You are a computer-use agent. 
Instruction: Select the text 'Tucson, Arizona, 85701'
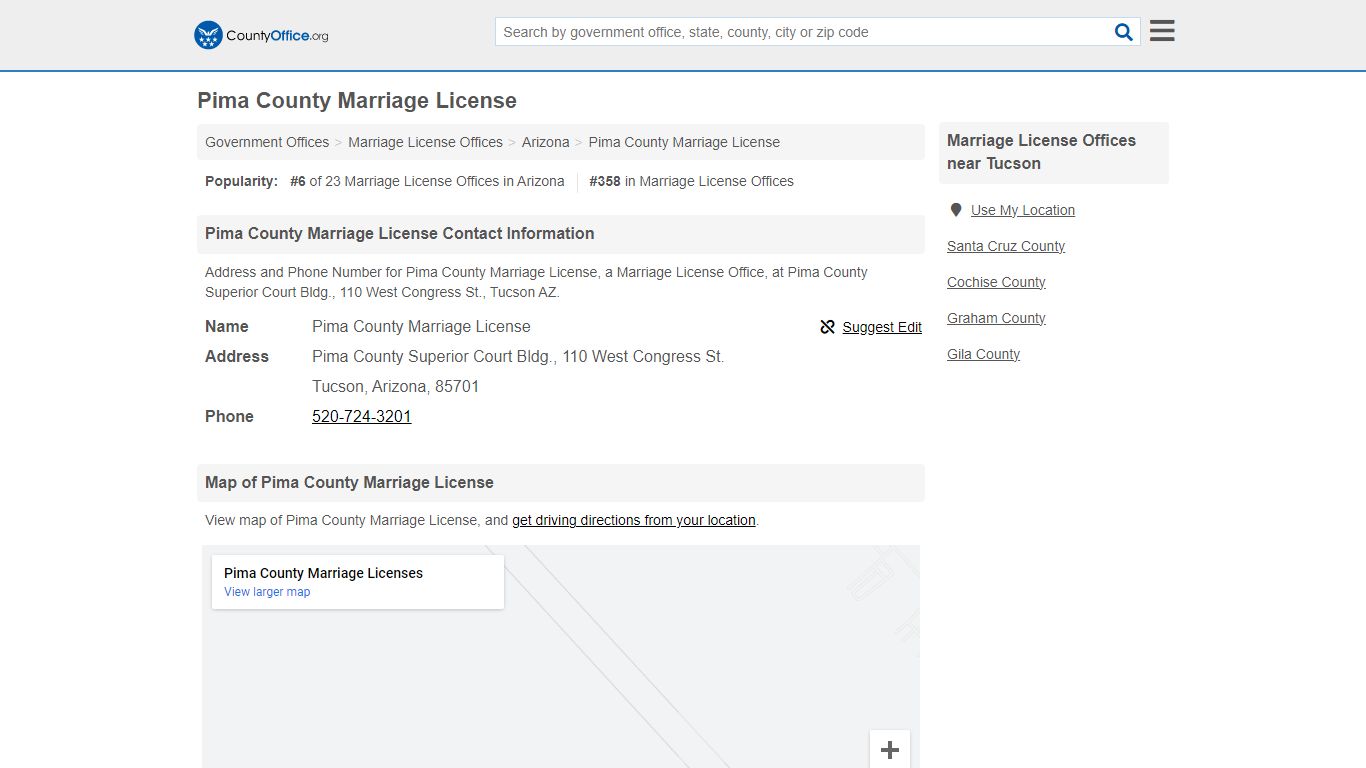pyautogui.click(x=395, y=386)
